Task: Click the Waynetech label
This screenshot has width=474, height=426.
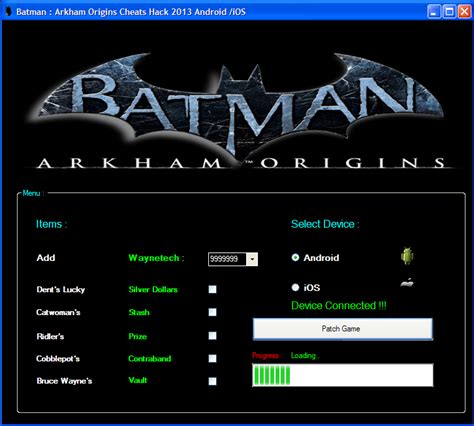Action: pyautogui.click(x=156, y=258)
